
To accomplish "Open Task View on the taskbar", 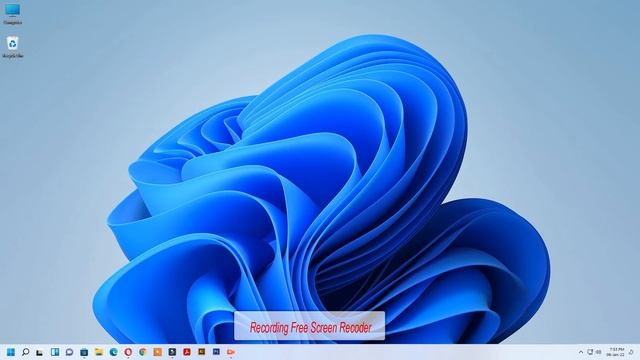I will coord(40,352).
